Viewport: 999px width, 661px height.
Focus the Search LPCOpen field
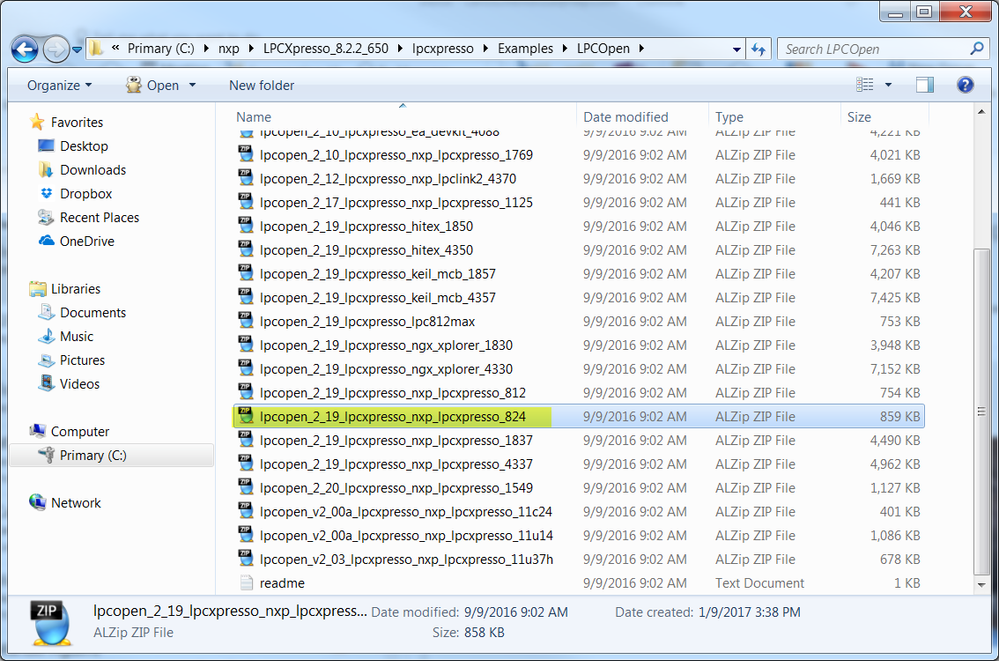pos(873,49)
